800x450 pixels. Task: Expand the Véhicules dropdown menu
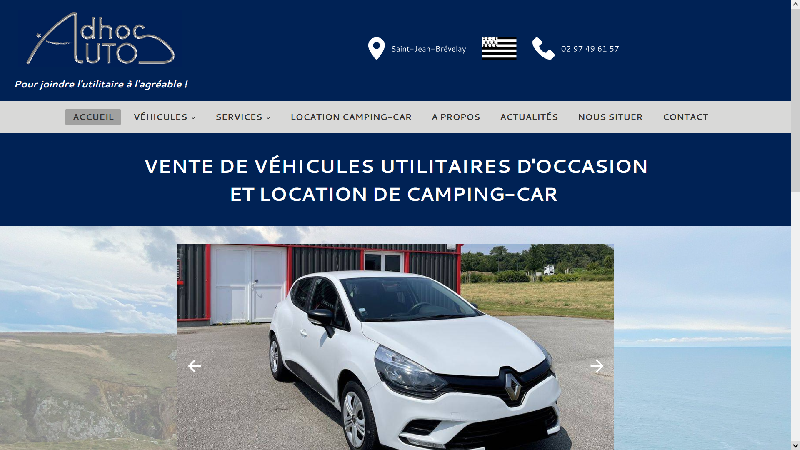164,117
